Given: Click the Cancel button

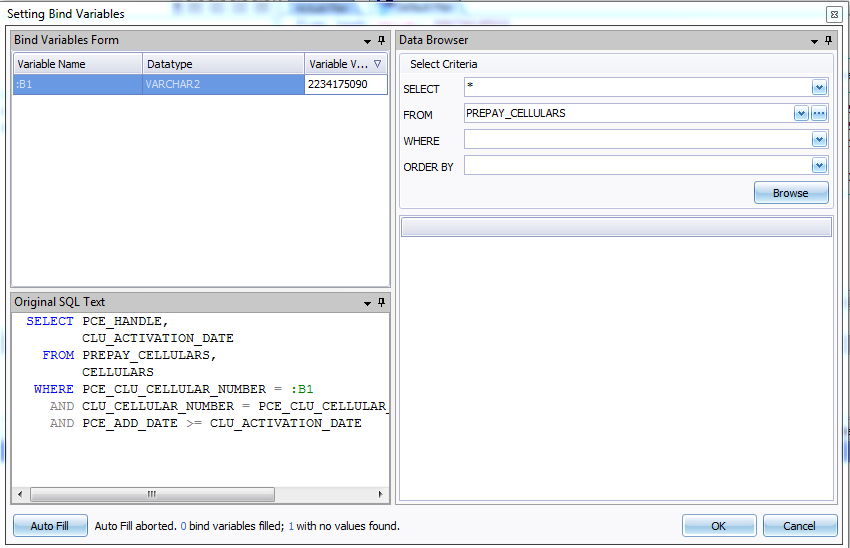Looking at the screenshot, I should (800, 526).
